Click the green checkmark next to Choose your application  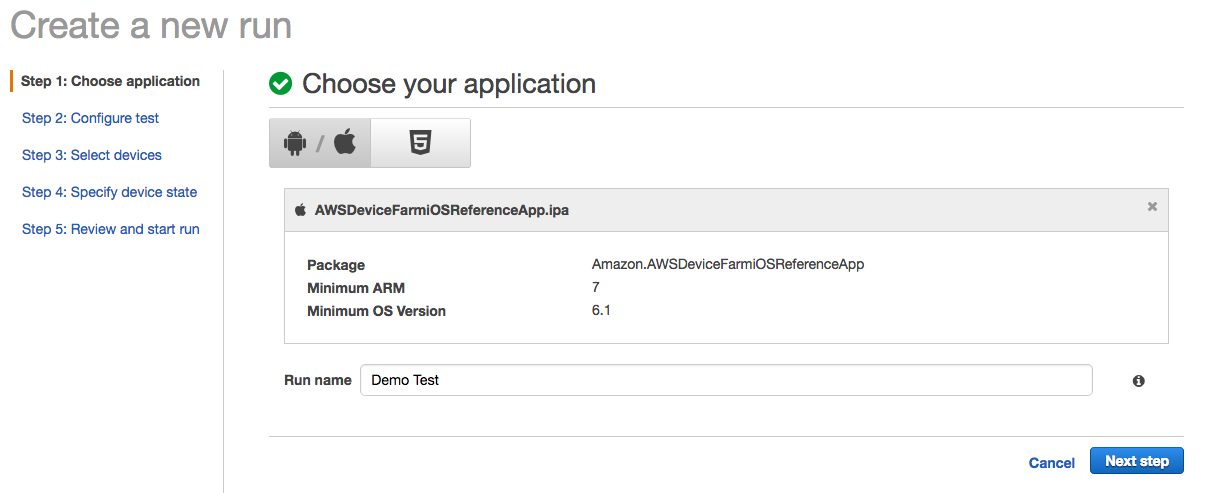click(x=281, y=84)
